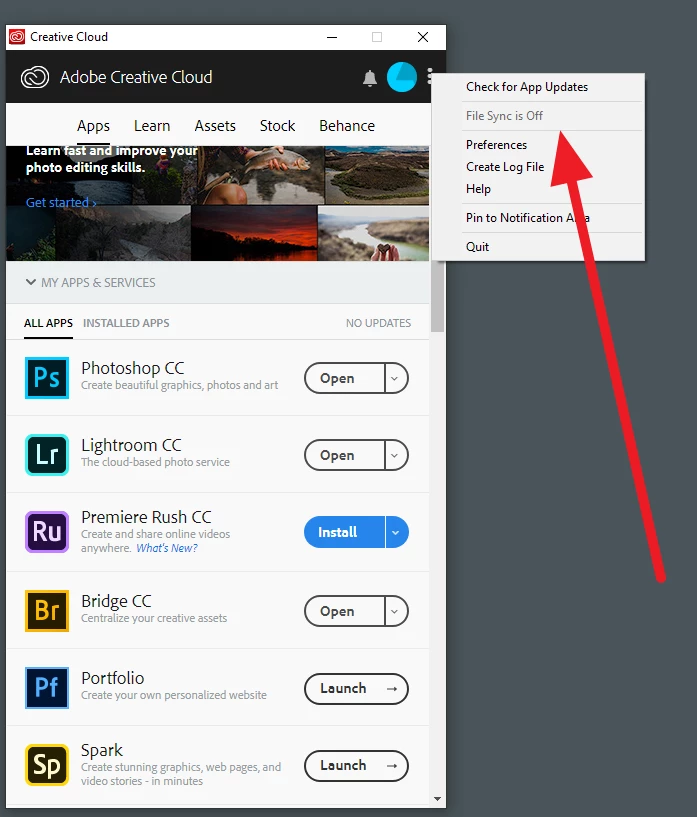697x817 pixels.
Task: Expand Lightroom CC Open dropdown arrow
Action: [396, 455]
